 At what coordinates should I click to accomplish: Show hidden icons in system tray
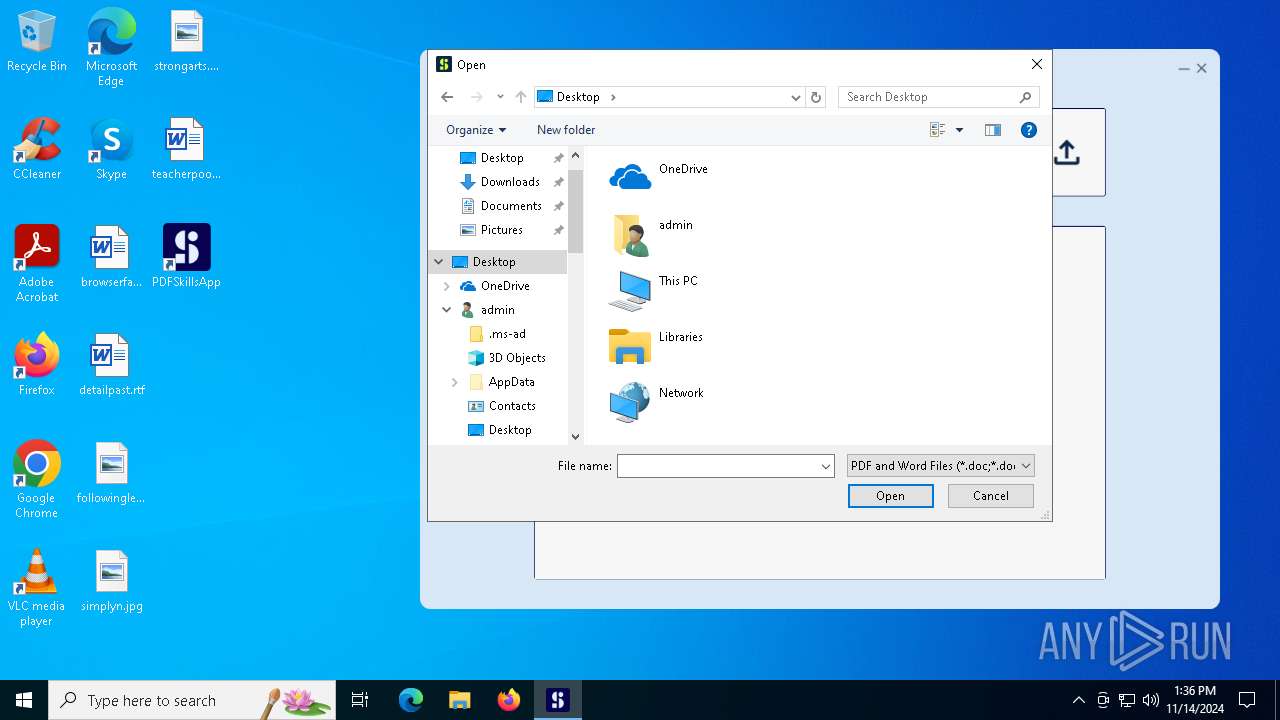(x=1078, y=700)
